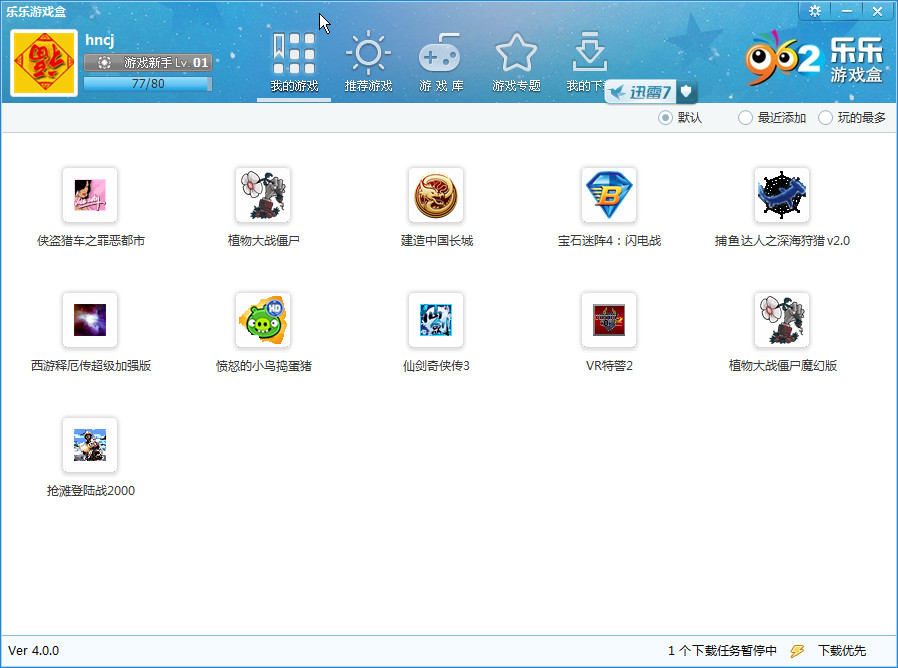
Task: Click the 侠盗猎车之罪恶都市 title text
Action: 90,241
